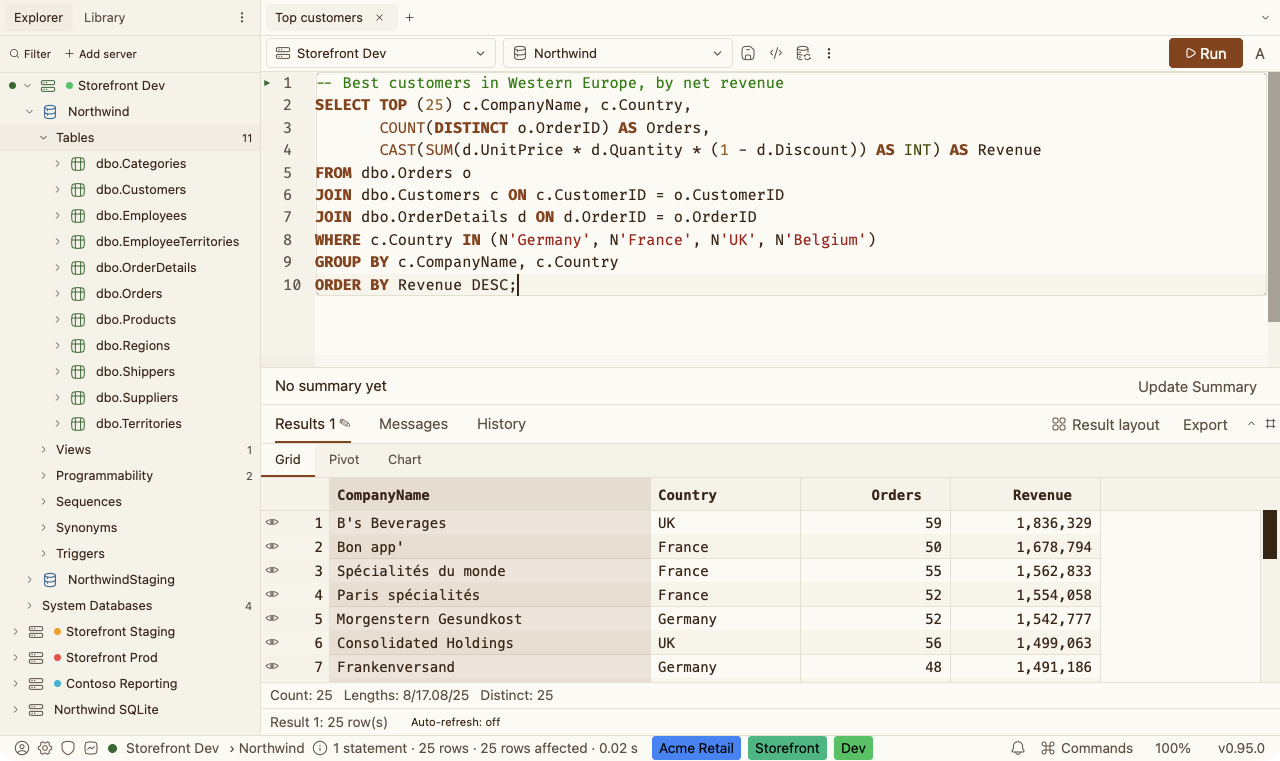Expand the Storefront Staging server
This screenshot has height=761, width=1280.
click(15, 632)
